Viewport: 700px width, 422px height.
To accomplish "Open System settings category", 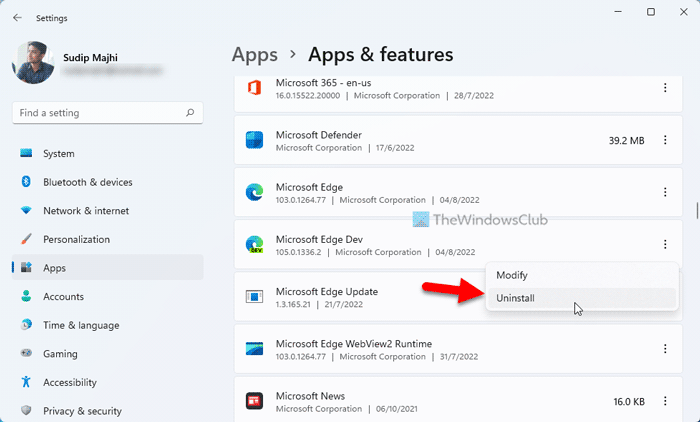I will pyautogui.click(x=108, y=154).
